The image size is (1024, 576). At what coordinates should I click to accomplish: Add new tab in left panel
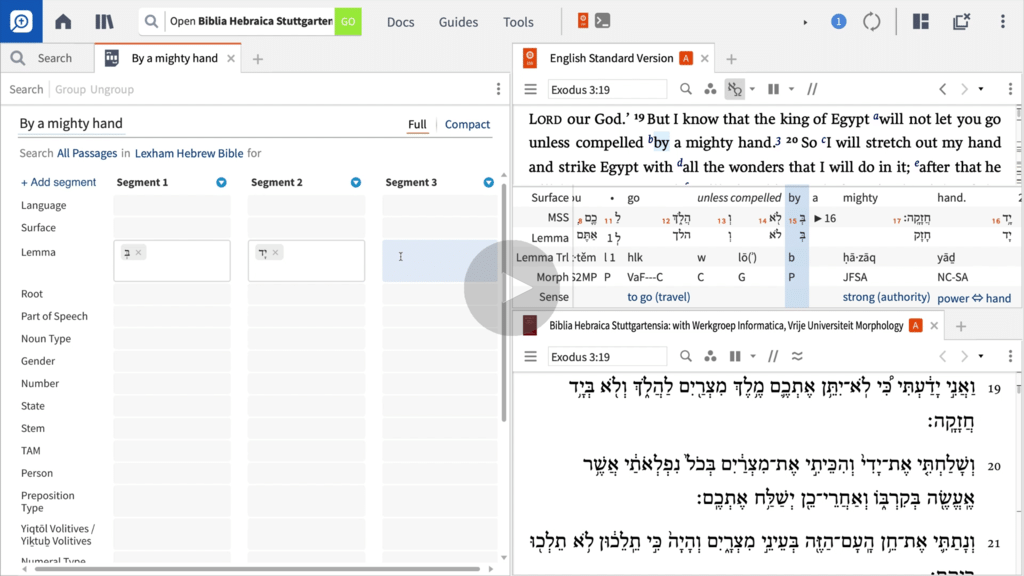click(x=258, y=59)
